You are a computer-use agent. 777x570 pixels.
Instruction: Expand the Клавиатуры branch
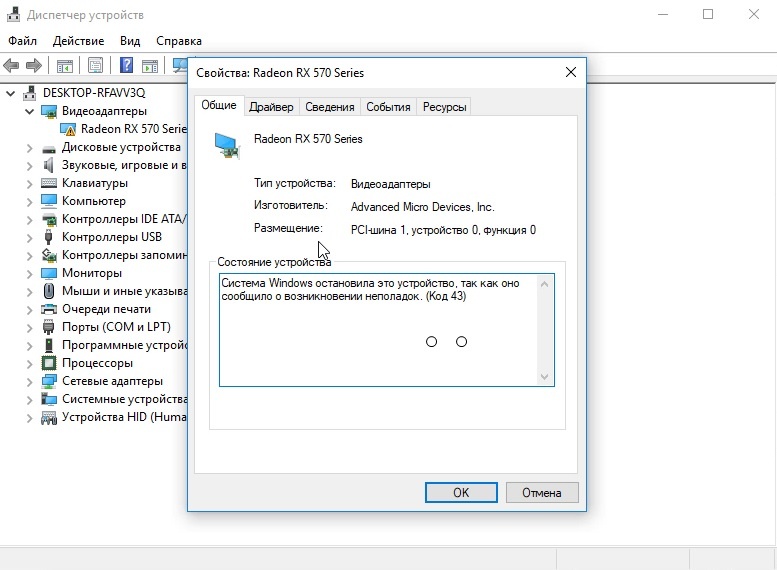click(30, 184)
